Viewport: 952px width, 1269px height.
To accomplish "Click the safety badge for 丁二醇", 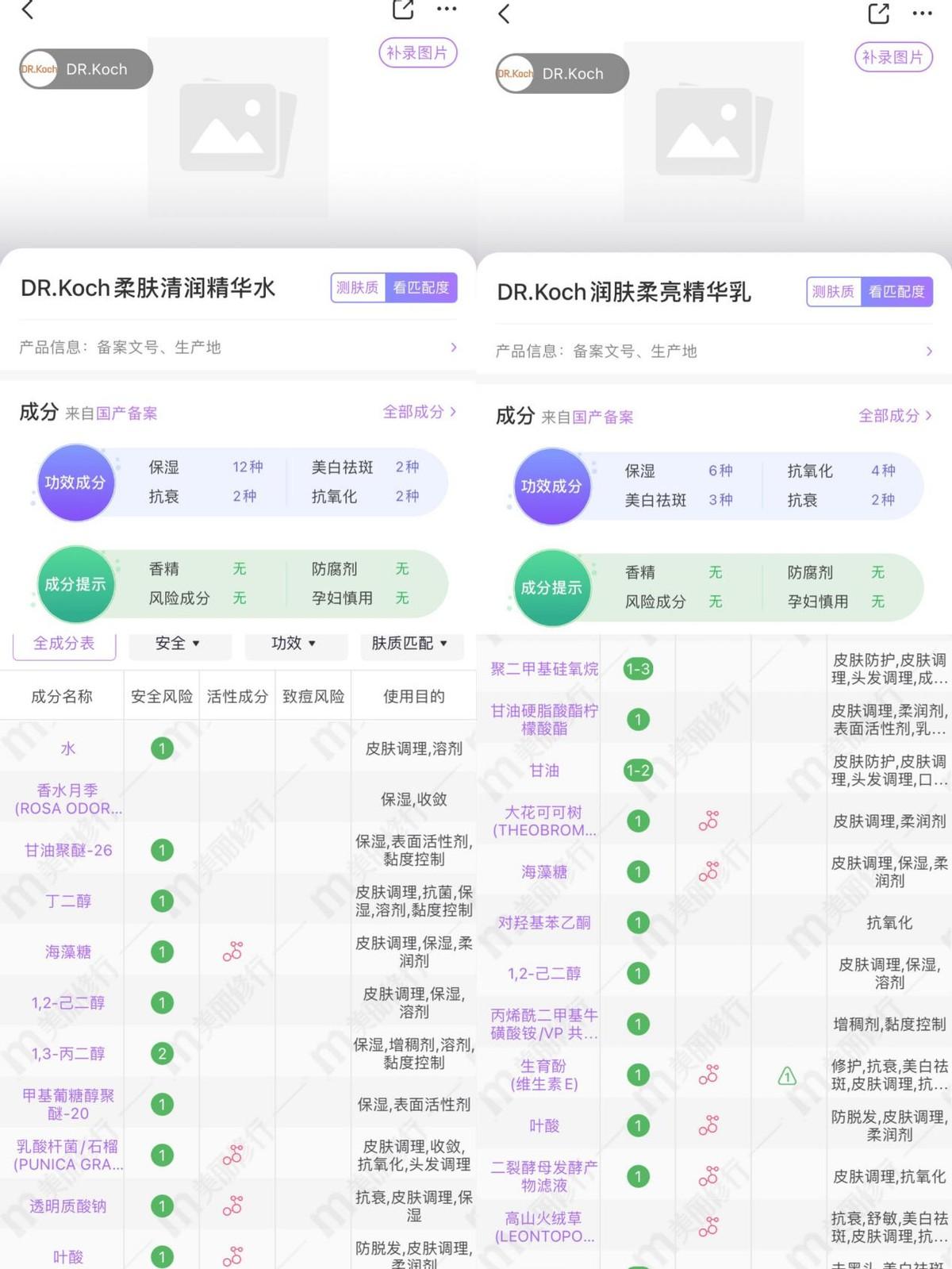I will coord(162,901).
